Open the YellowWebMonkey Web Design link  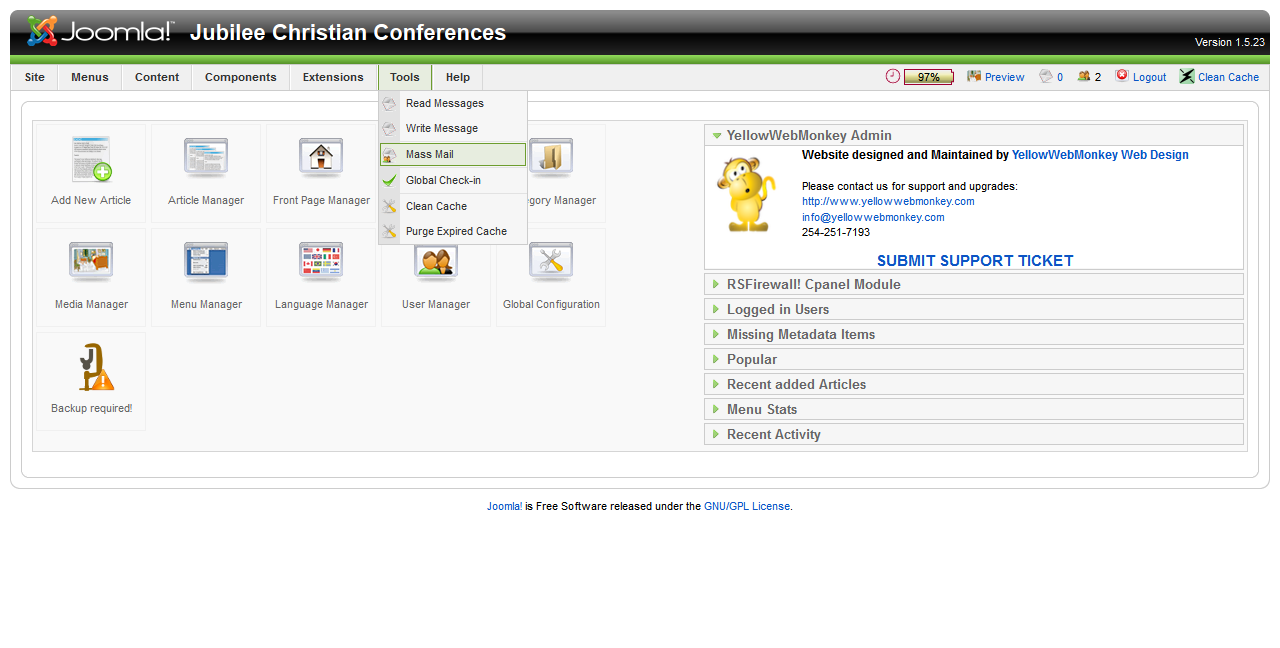click(1100, 155)
